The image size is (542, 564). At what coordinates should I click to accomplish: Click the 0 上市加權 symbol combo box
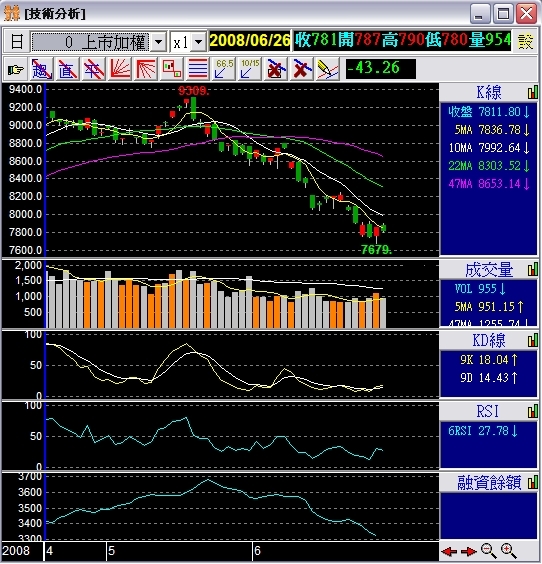coord(99,42)
